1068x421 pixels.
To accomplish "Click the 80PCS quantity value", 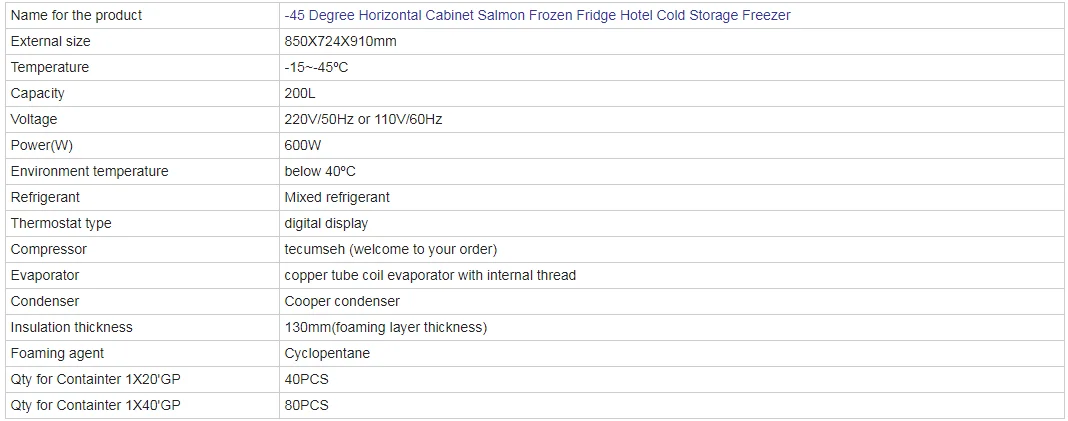I will 306,405.
